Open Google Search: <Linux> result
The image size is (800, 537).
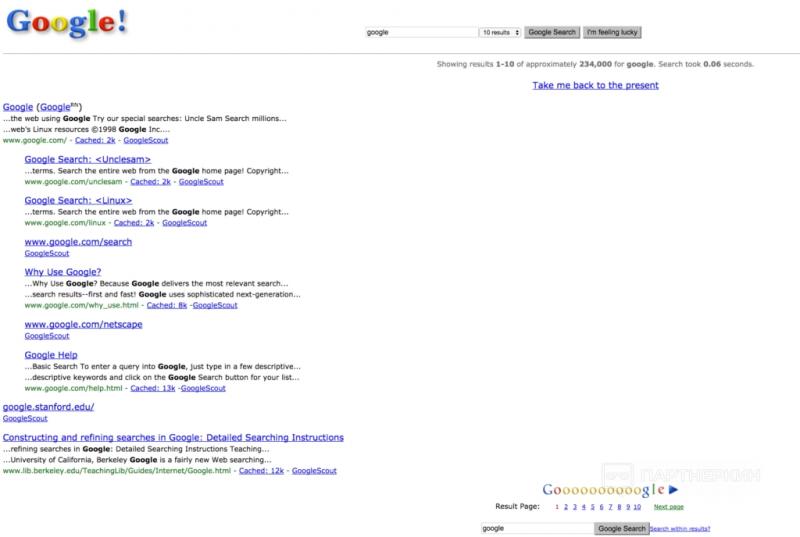tap(78, 200)
